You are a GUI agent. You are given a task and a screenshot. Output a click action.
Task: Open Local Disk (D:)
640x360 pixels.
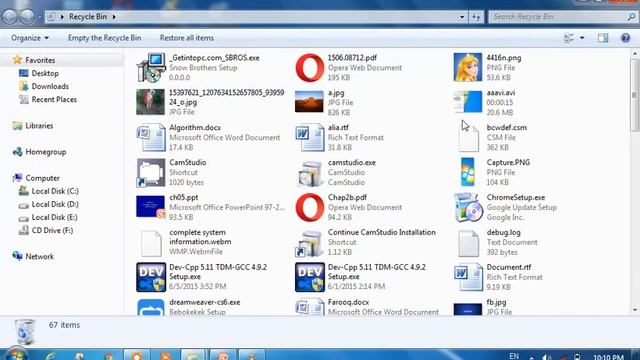[55, 204]
